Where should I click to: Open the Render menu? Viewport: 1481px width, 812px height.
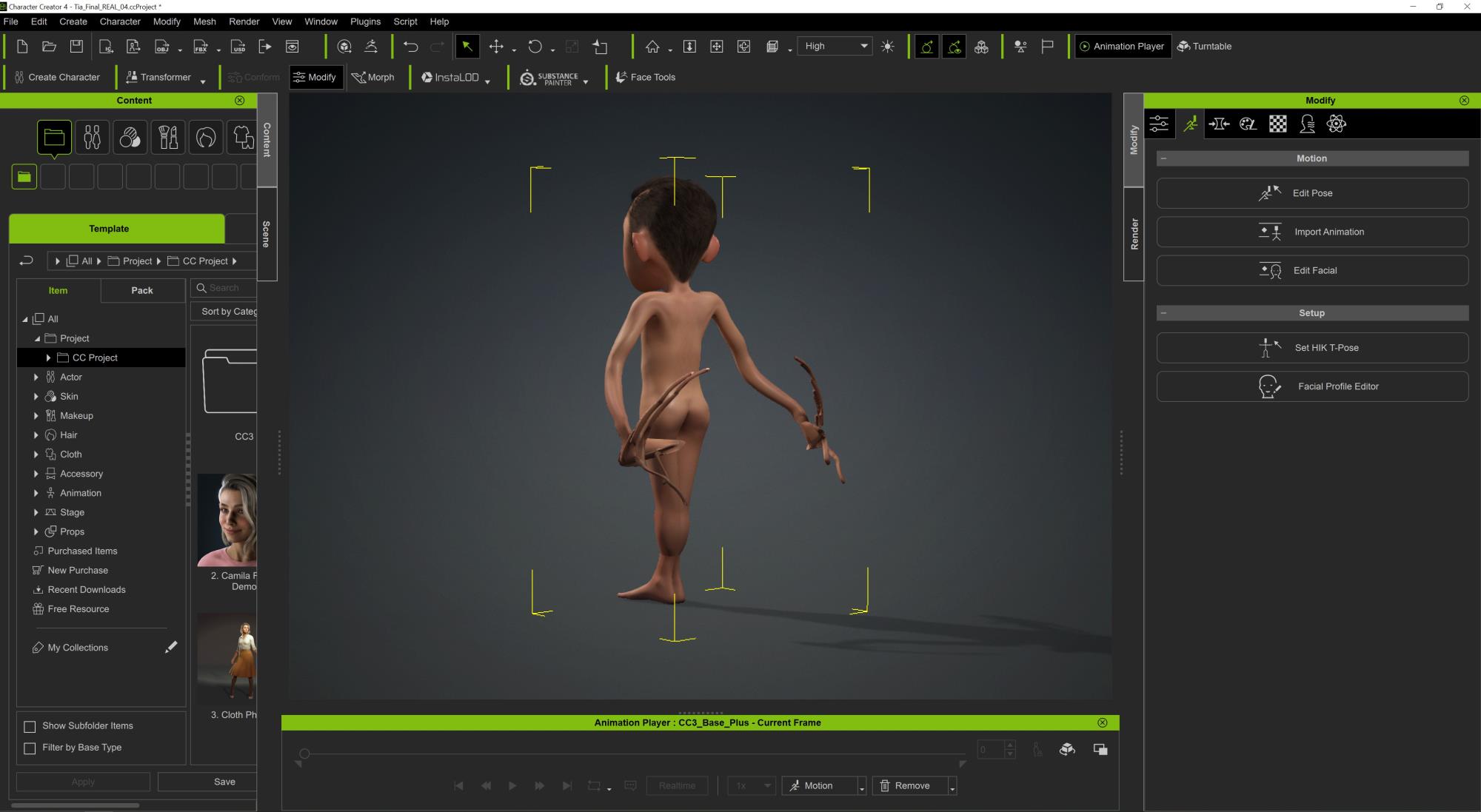coord(244,21)
